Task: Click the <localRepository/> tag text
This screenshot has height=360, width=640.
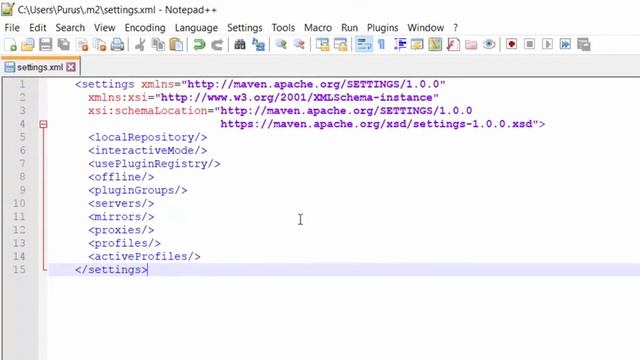Action: click(147, 137)
